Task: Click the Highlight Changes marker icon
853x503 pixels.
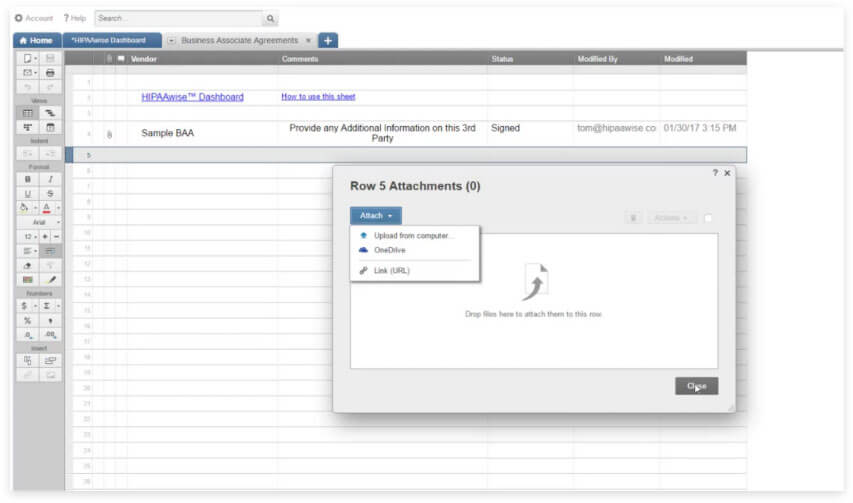Action: (50, 280)
